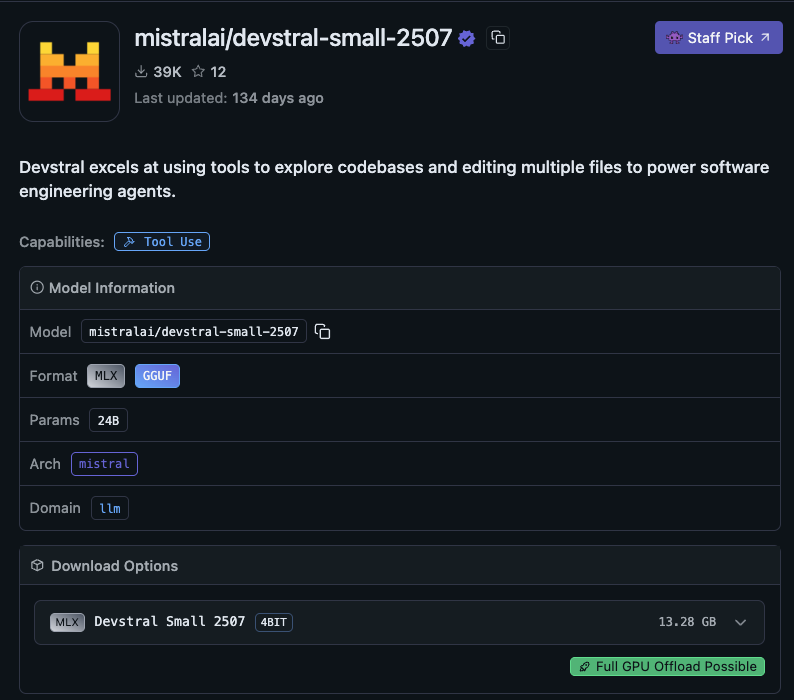Screen dimensions: 794x700
Task: Click the verified badge beside the title
Action: point(466,38)
